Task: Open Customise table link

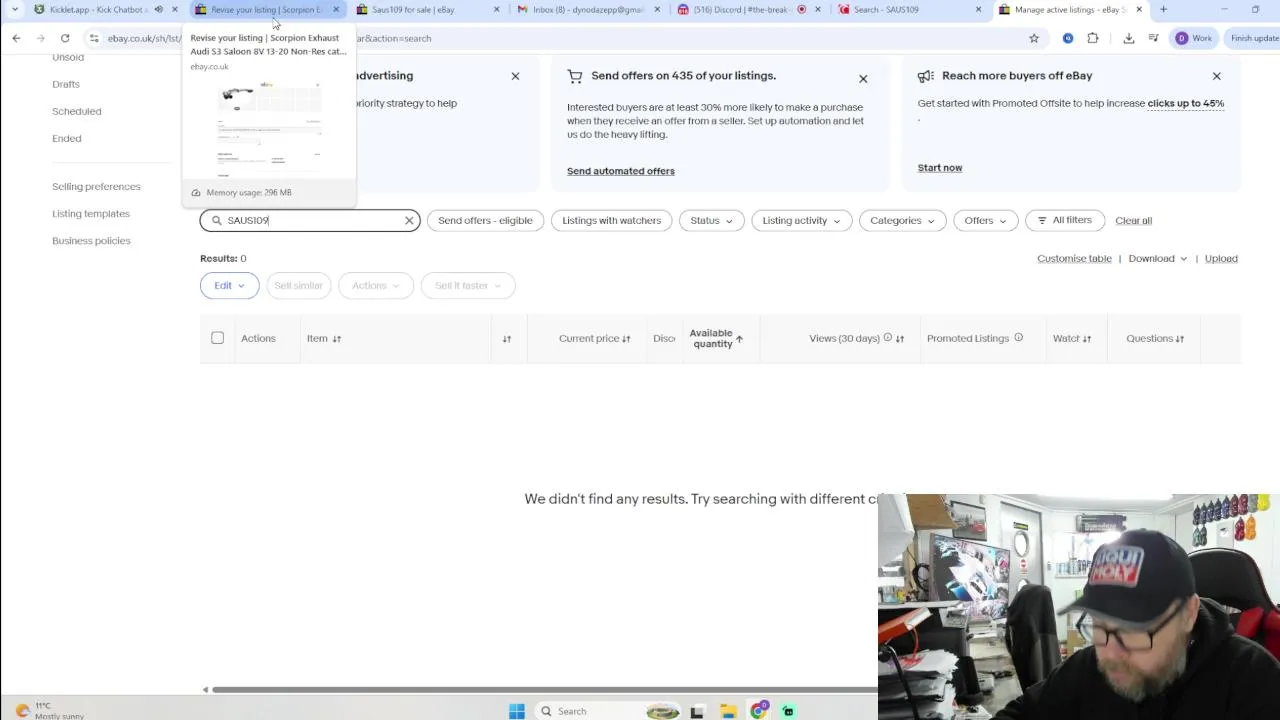Action: (1074, 258)
